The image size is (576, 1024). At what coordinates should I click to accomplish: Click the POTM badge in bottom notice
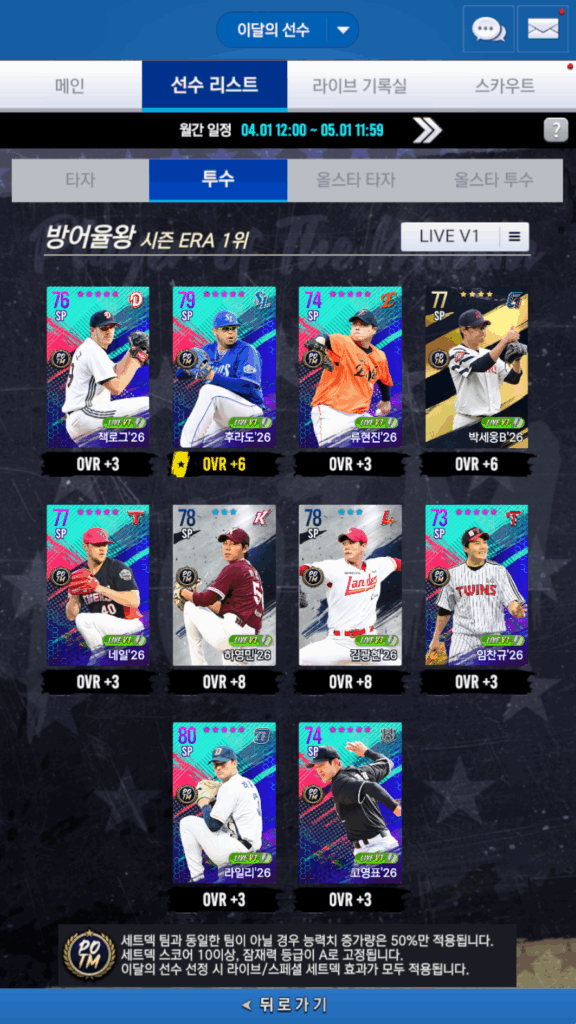point(89,955)
